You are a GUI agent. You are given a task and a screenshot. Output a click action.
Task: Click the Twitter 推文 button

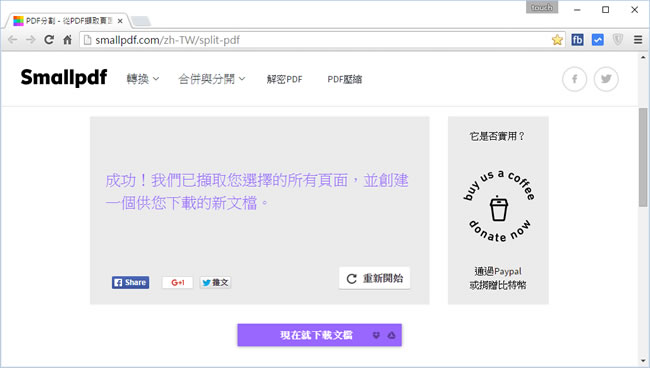[215, 283]
